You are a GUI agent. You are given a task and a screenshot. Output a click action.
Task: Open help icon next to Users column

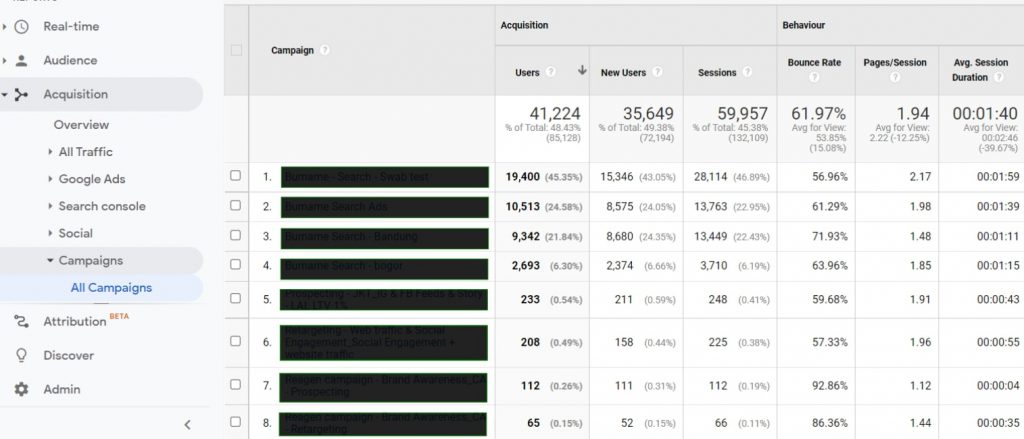pyautogui.click(x=551, y=73)
